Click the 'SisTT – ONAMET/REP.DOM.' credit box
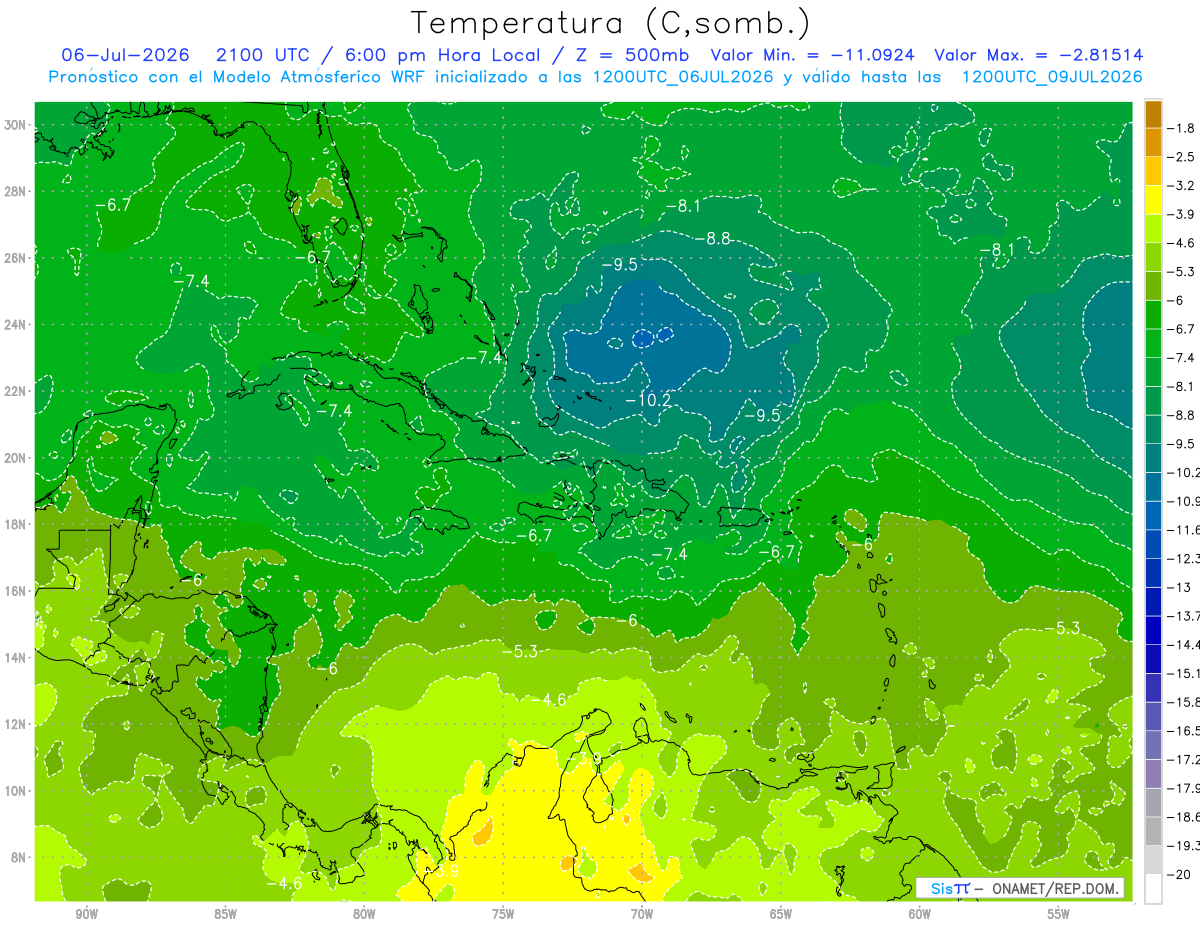 1020,889
